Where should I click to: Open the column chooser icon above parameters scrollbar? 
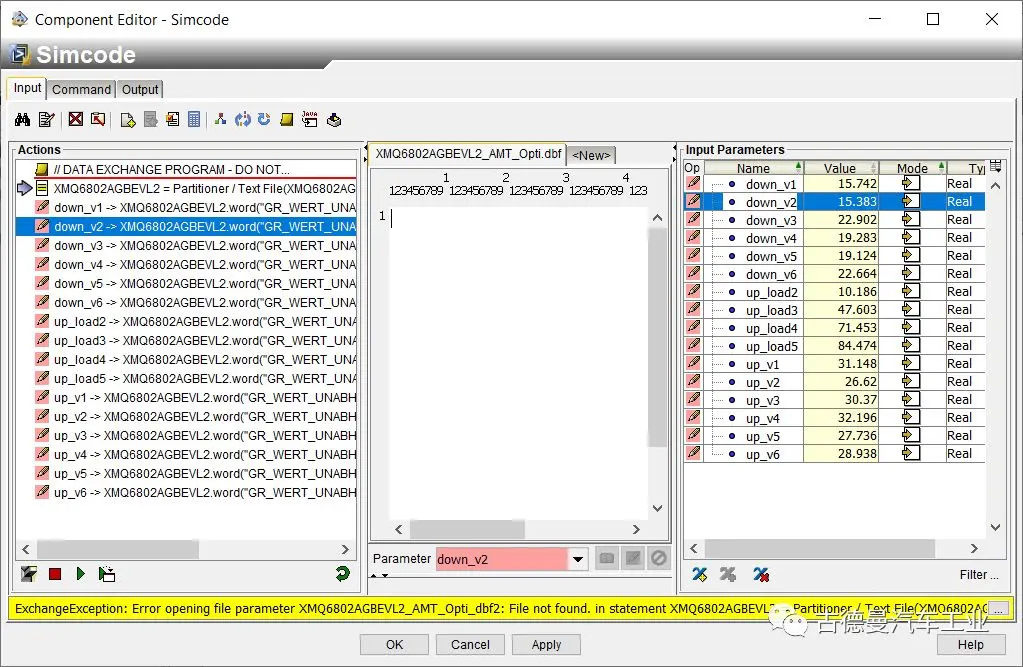tap(995, 166)
